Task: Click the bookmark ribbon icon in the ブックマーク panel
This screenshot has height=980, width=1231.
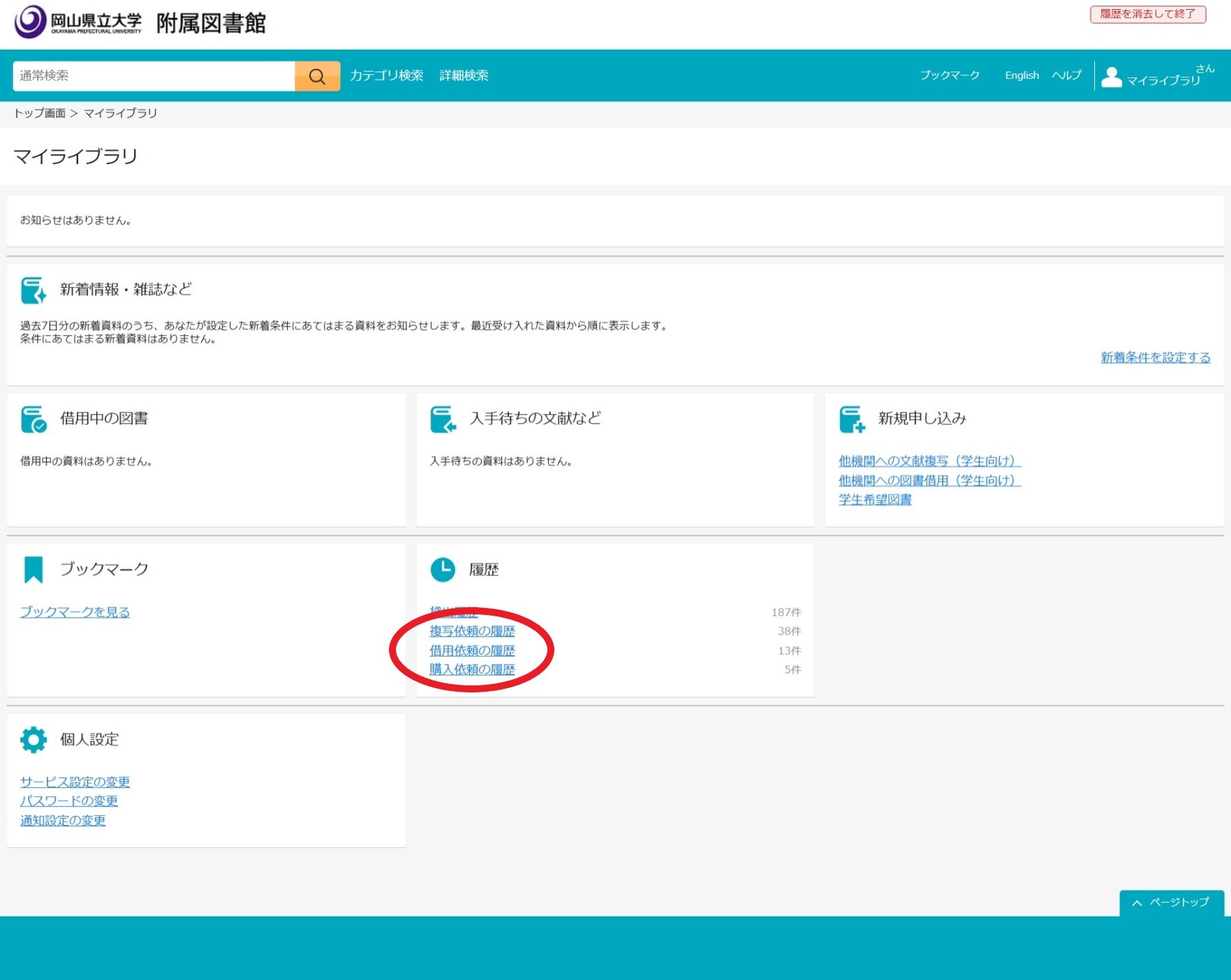Action: click(34, 570)
